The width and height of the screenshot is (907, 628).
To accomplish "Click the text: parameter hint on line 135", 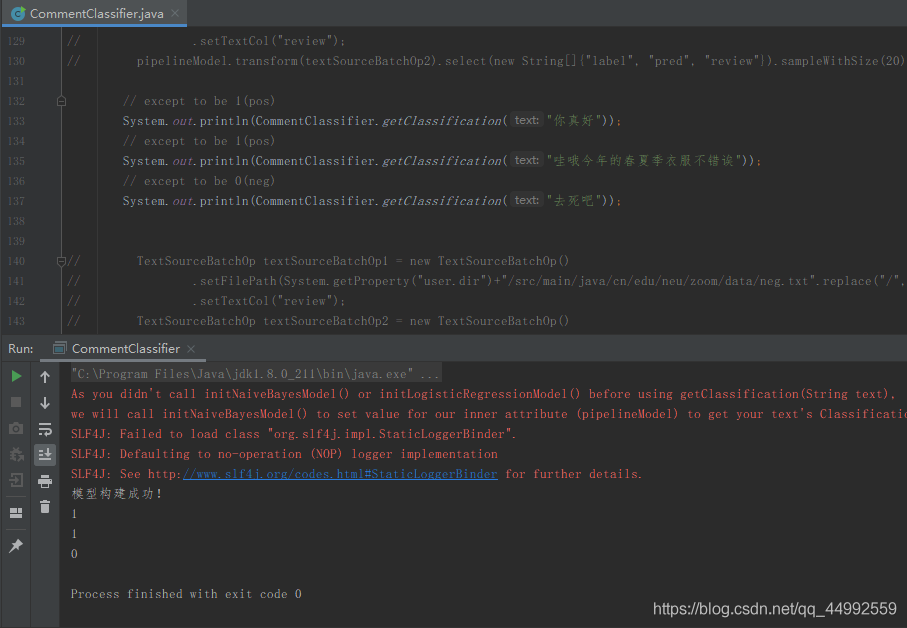I will [526, 160].
